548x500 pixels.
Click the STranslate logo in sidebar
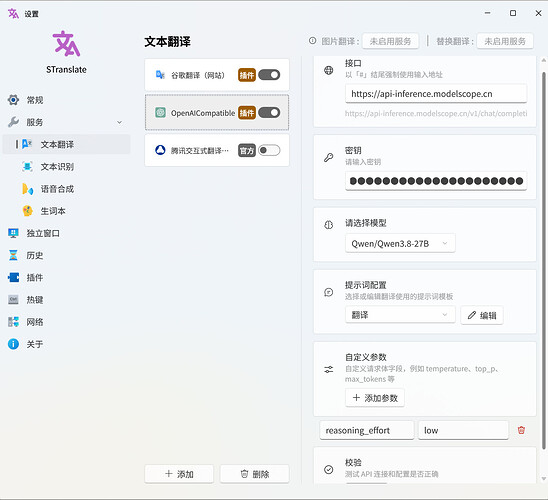(x=66, y=44)
